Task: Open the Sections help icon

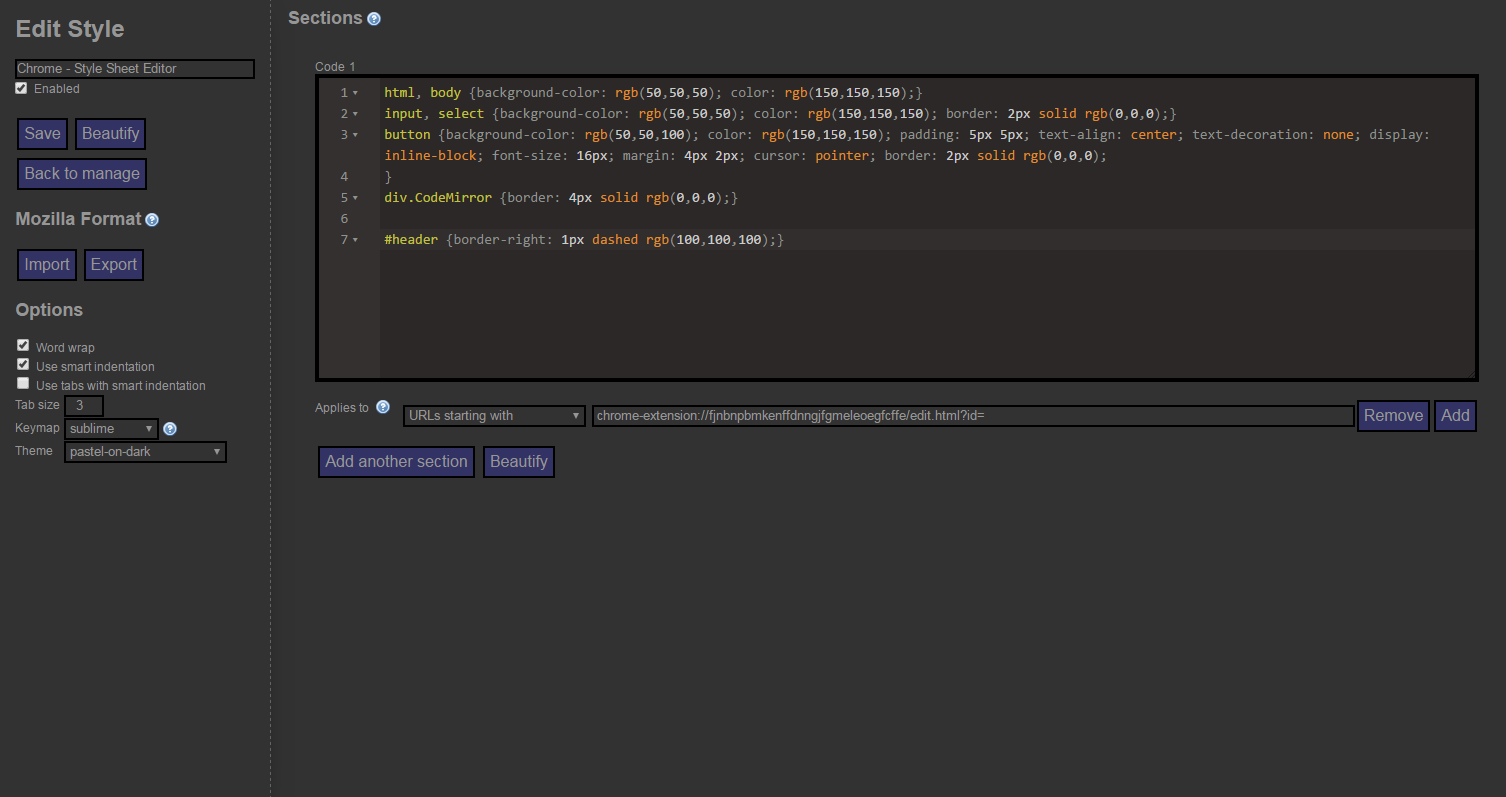Action: click(x=374, y=17)
